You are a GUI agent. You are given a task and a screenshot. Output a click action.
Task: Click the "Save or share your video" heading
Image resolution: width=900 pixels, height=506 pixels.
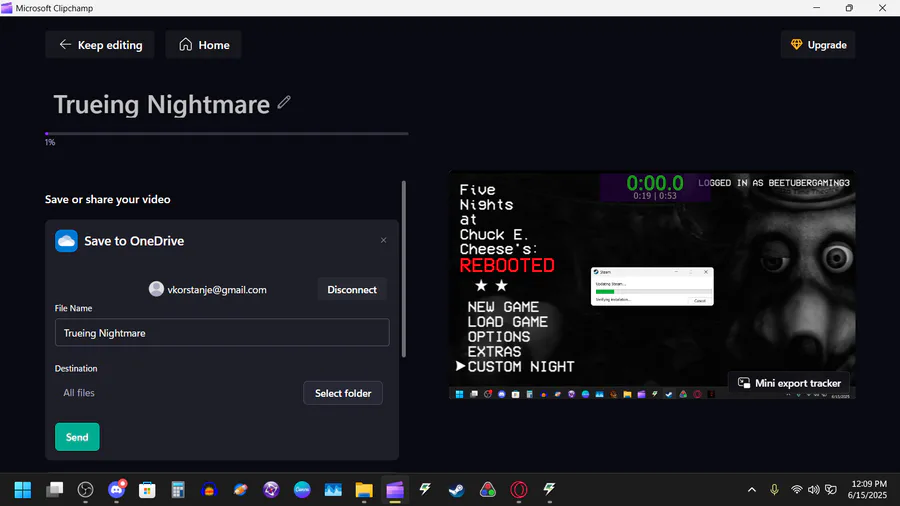coord(107,200)
